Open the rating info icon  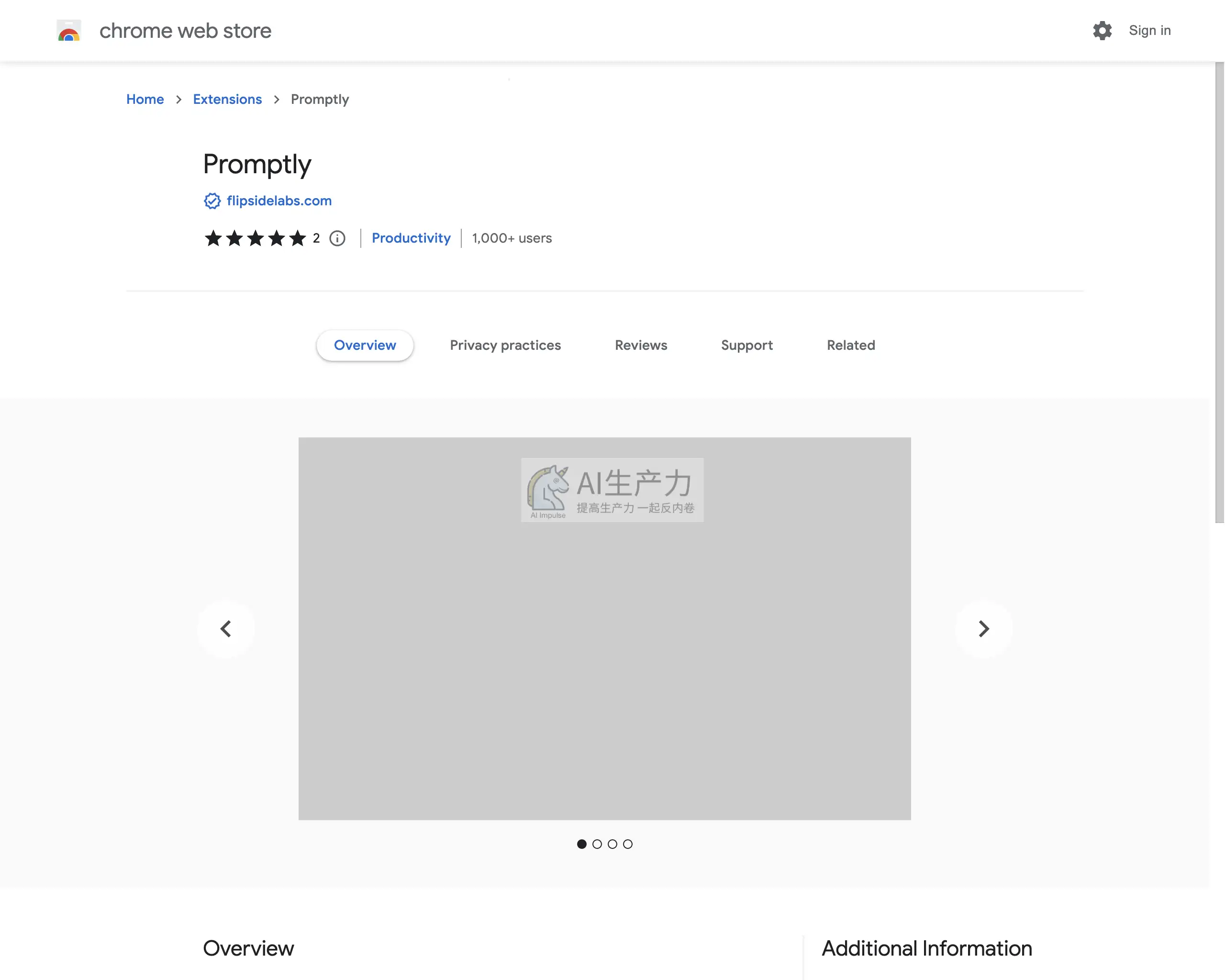pyautogui.click(x=337, y=239)
